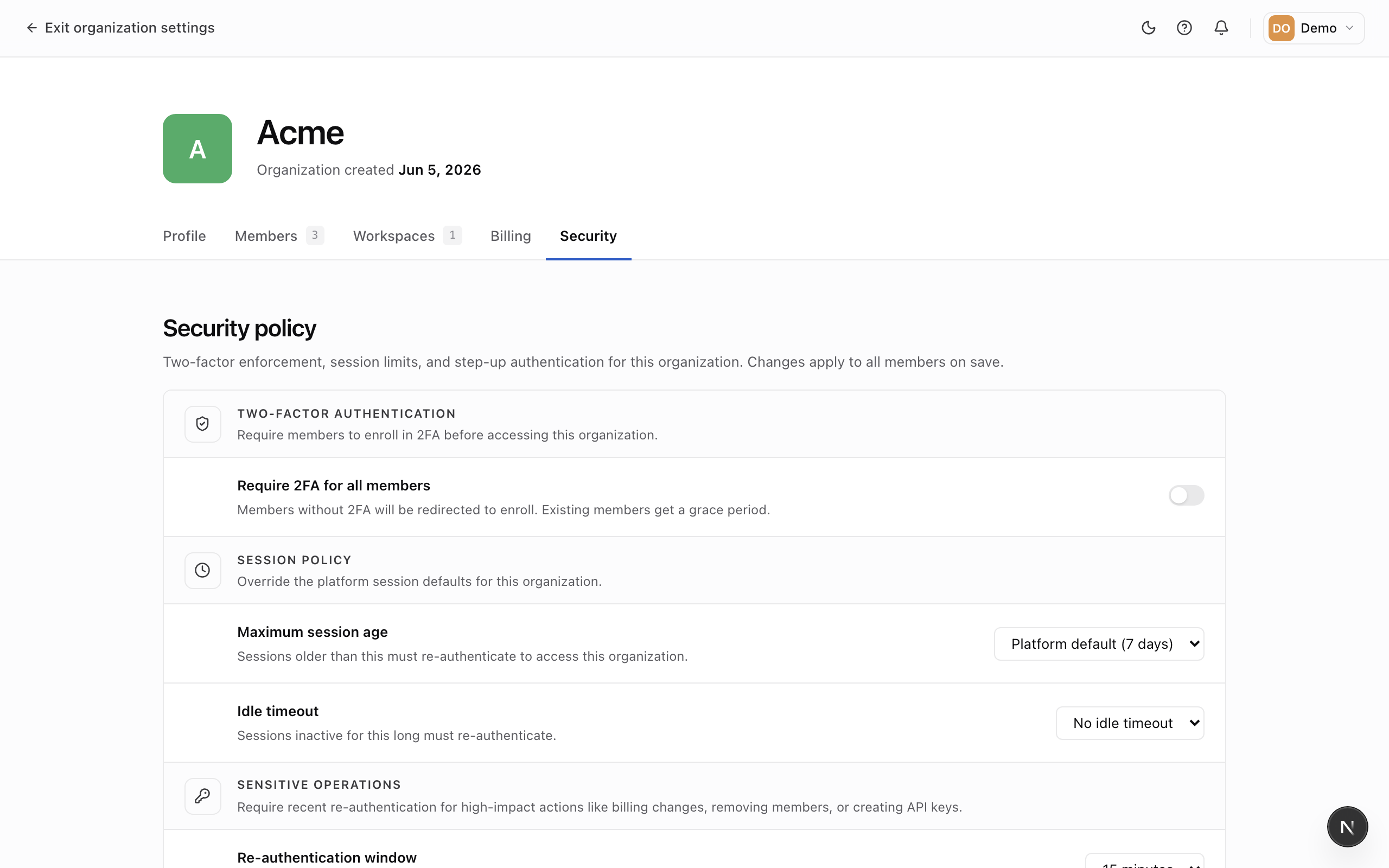Click the SENSITIVE OPERATIONS section header
The width and height of the screenshot is (1389, 868).
pos(319,785)
